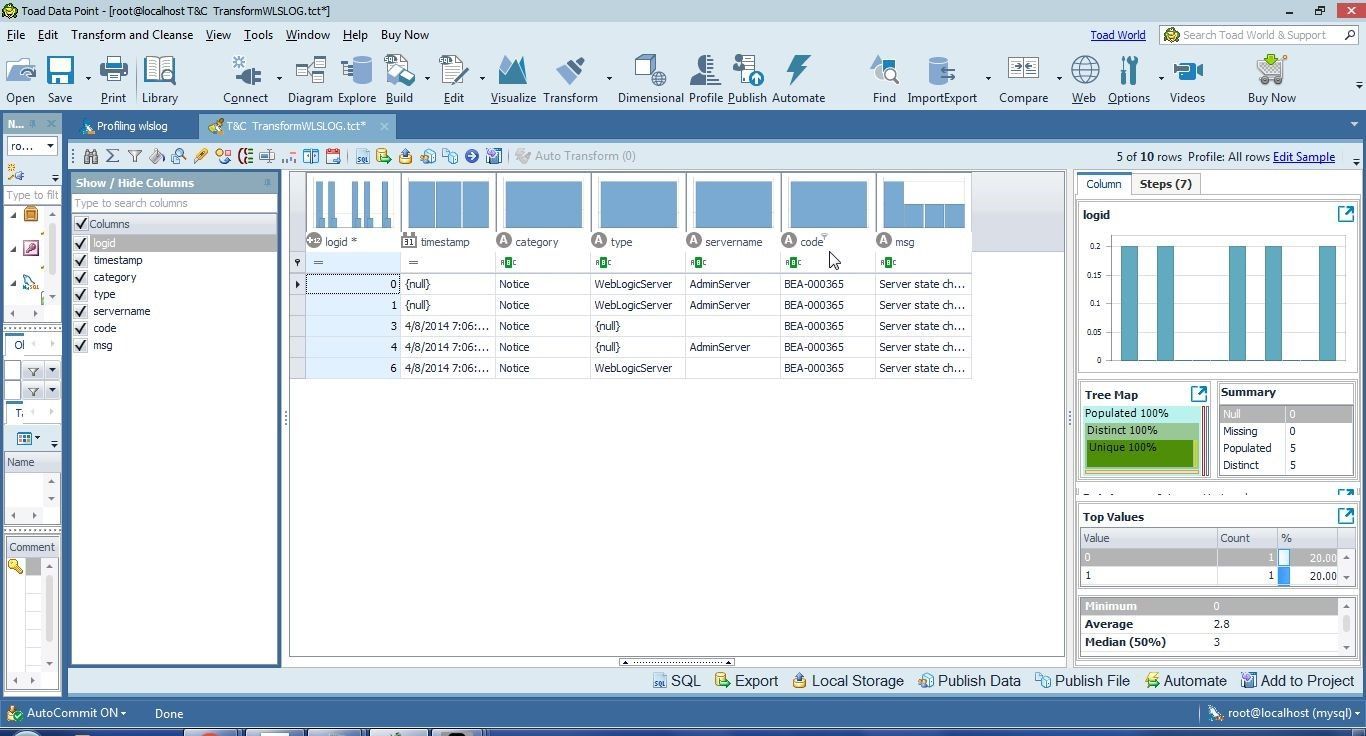This screenshot has width=1366, height=736.
Task: Uncheck the code column checkbox
Action: coord(81,328)
